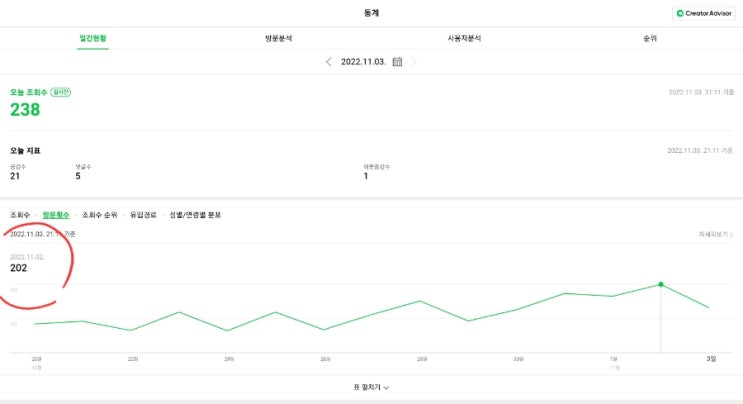Click the 댓글수 value 5
This screenshot has width=743, height=404.
click(x=78, y=176)
